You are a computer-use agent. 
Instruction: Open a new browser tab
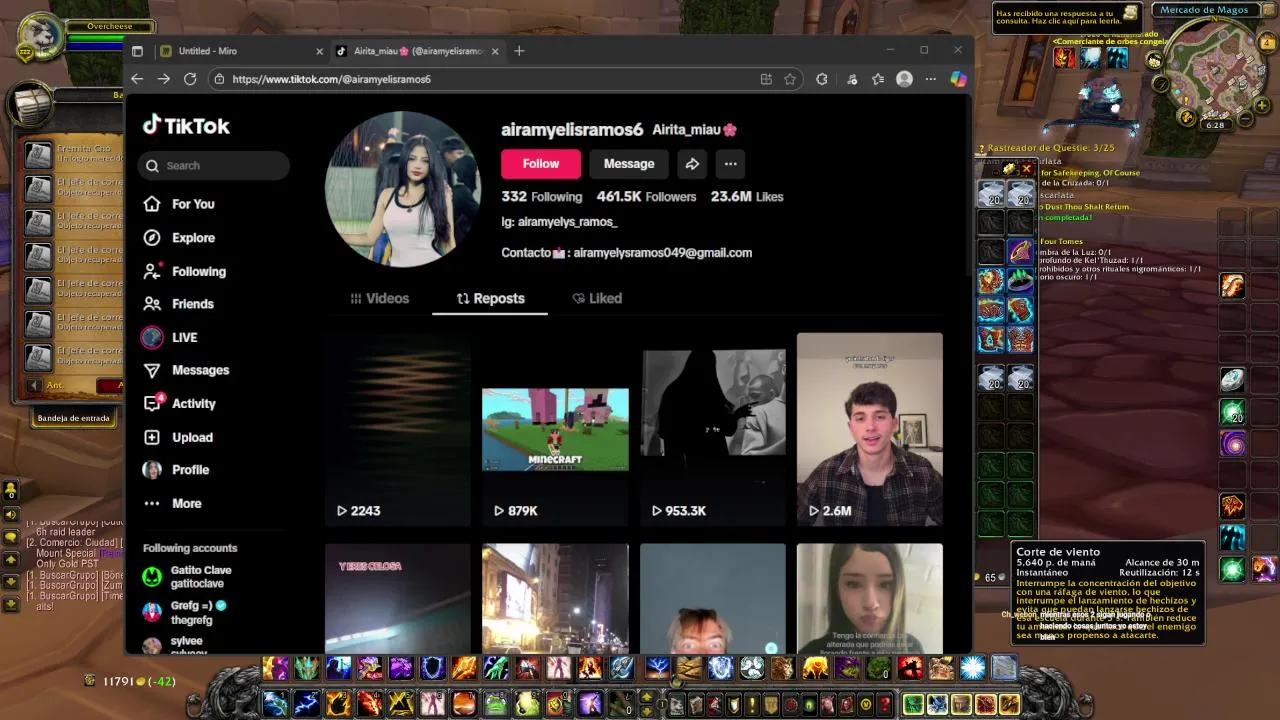point(519,51)
